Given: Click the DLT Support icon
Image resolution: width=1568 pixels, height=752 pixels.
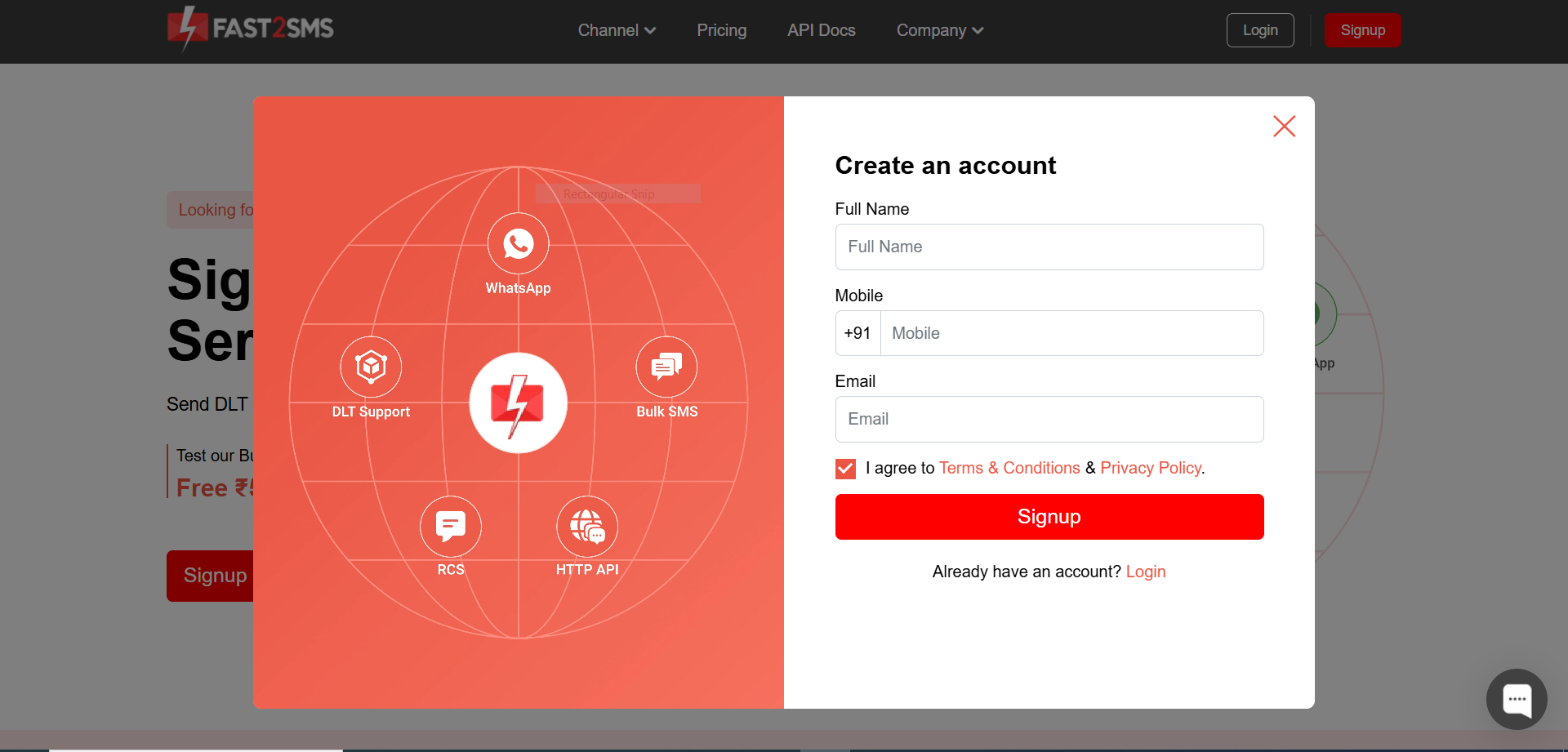Looking at the screenshot, I should click(371, 367).
